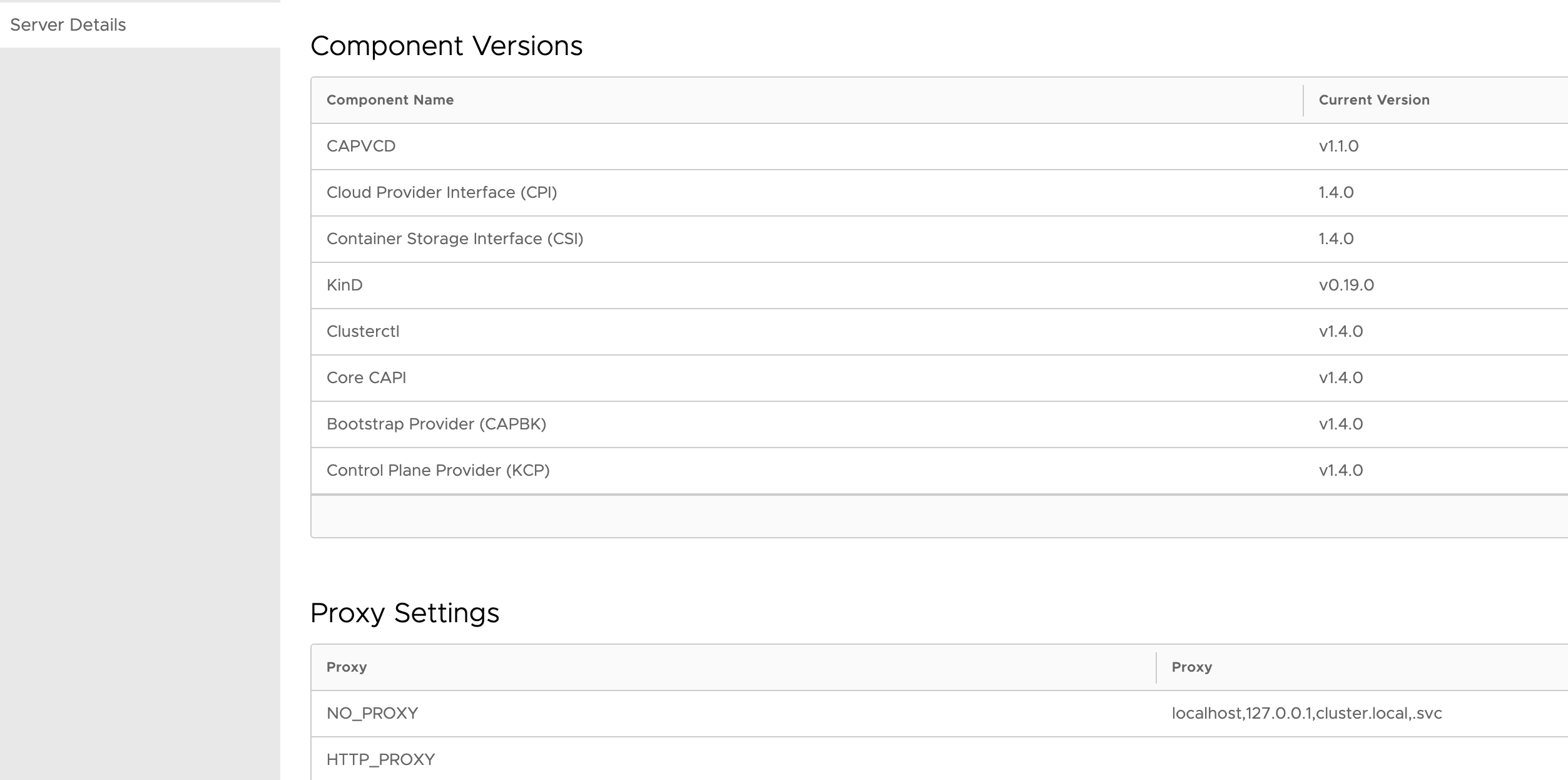
Task: Select the CAPVCD component row
Action: pyautogui.click(x=361, y=146)
